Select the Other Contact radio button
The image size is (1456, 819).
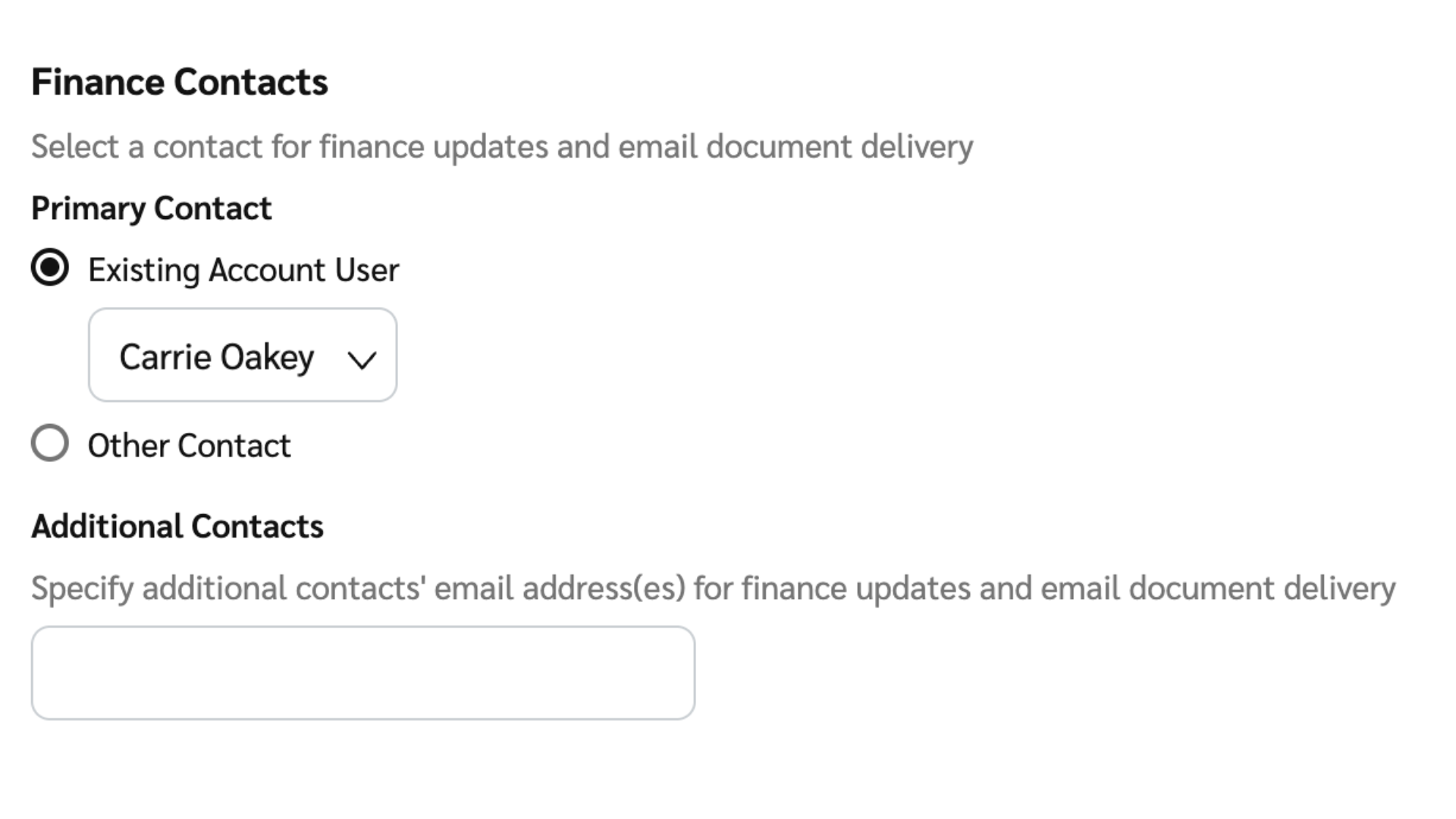(50, 443)
